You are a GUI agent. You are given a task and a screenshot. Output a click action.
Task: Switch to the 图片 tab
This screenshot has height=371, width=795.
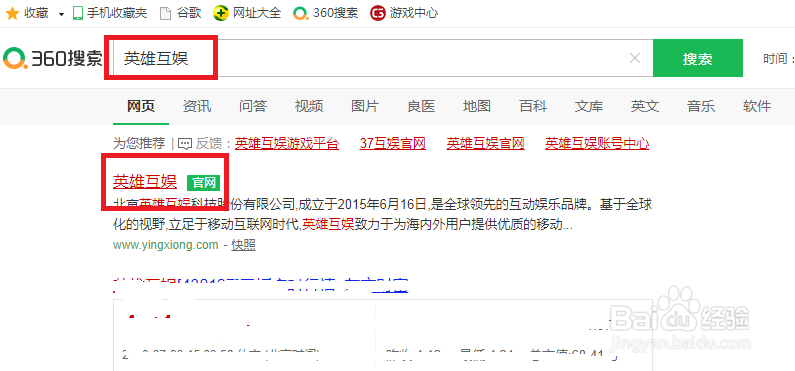[365, 106]
